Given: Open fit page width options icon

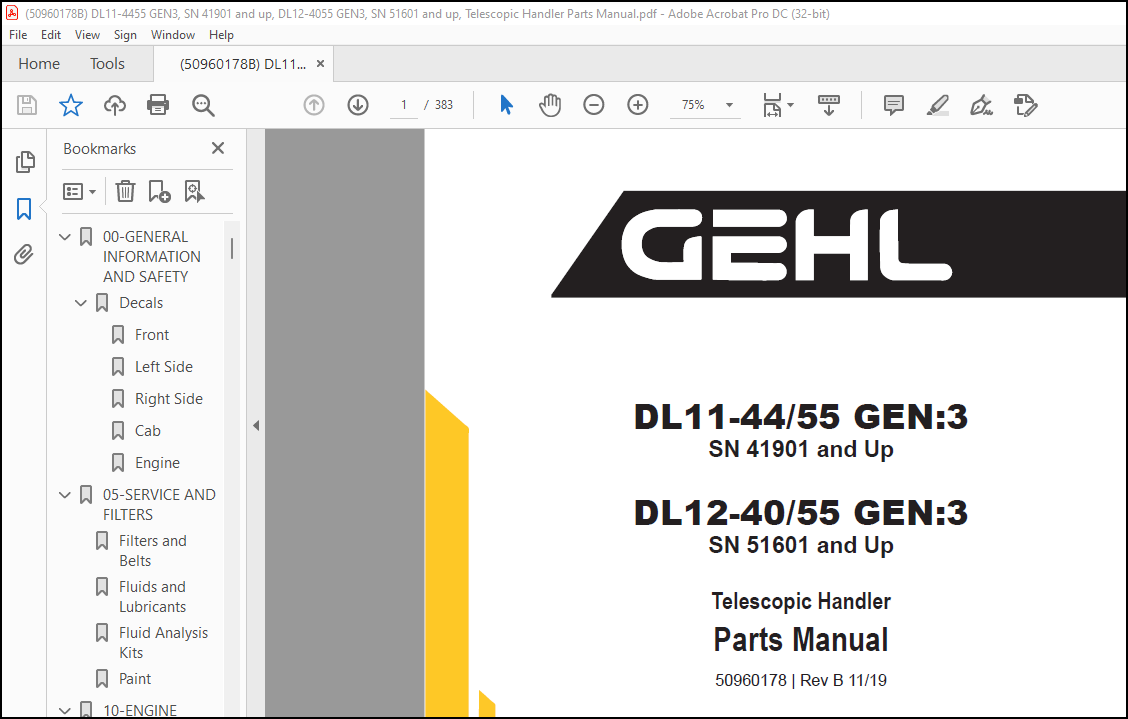Looking at the screenshot, I should tap(772, 105).
